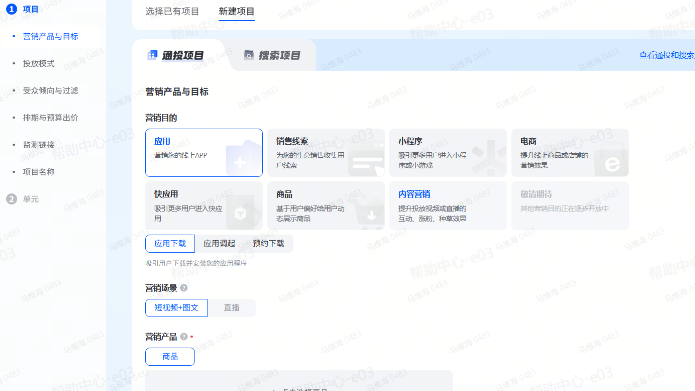Choose the 应用 marketing goal card

204,152
